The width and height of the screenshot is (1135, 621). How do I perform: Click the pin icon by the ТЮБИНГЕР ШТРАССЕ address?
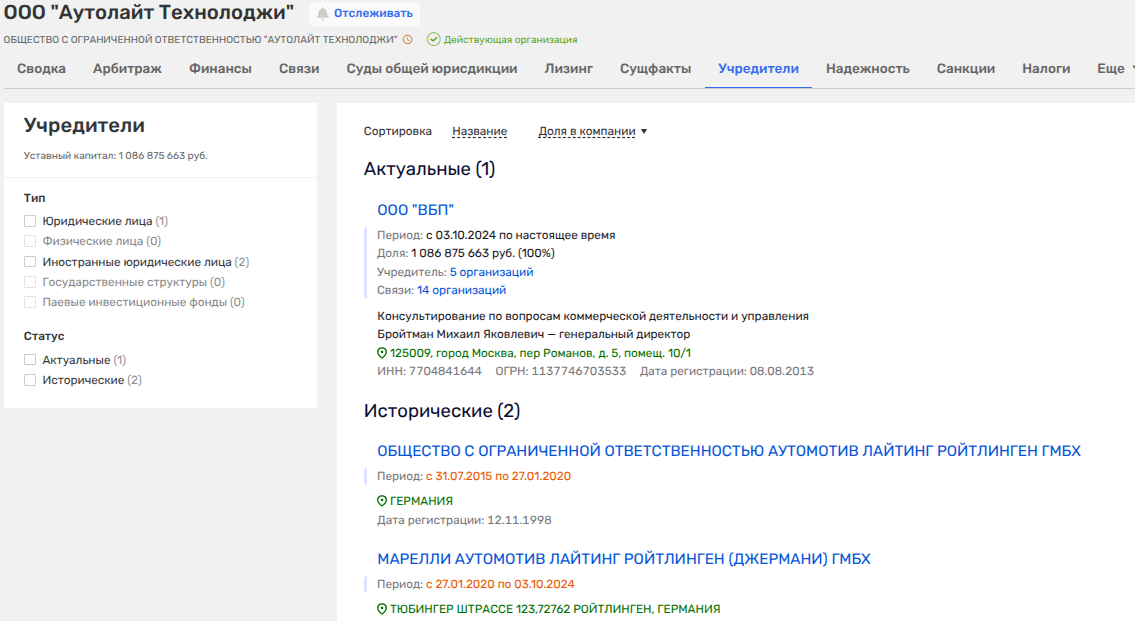click(x=381, y=609)
